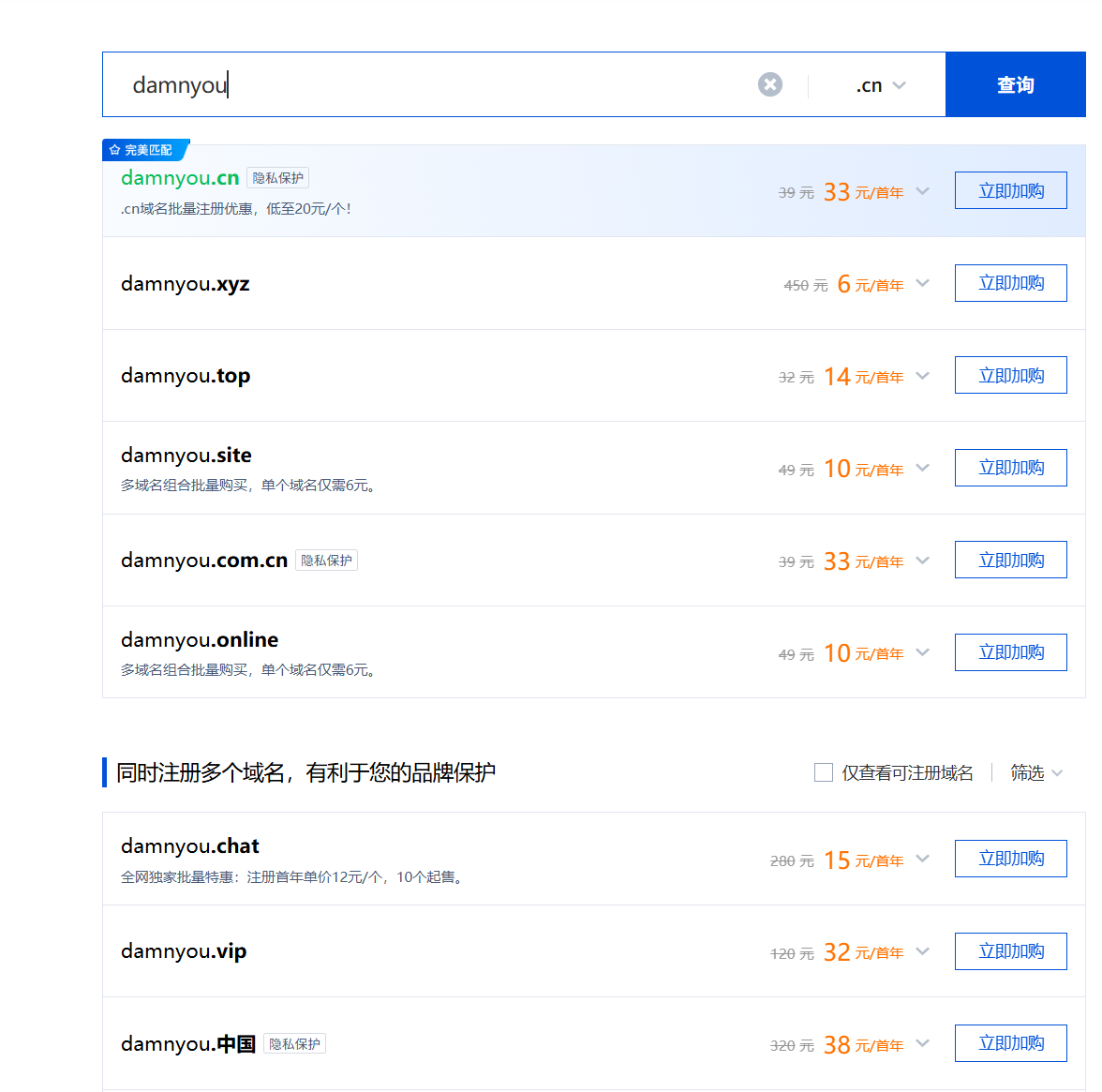Add damnyou.xyz to cart with 立即加购
1102x1092 pixels.
(x=1010, y=283)
